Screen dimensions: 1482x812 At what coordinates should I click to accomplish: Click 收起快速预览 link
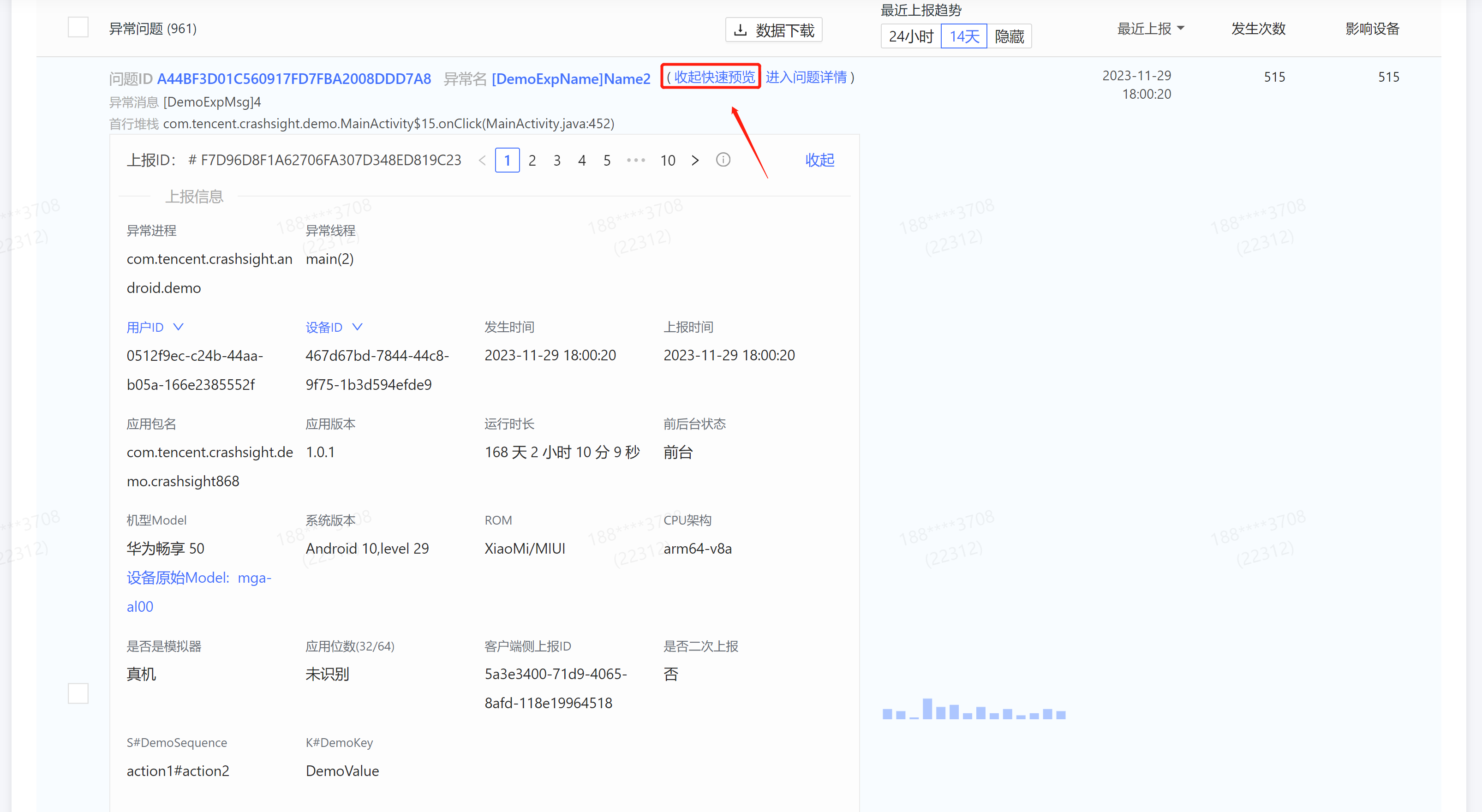coord(715,77)
